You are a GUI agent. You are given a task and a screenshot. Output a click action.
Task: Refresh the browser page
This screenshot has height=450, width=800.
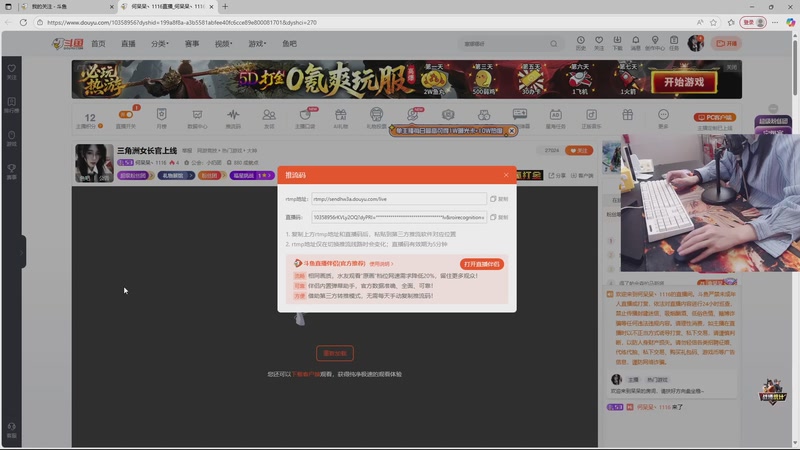point(23,22)
